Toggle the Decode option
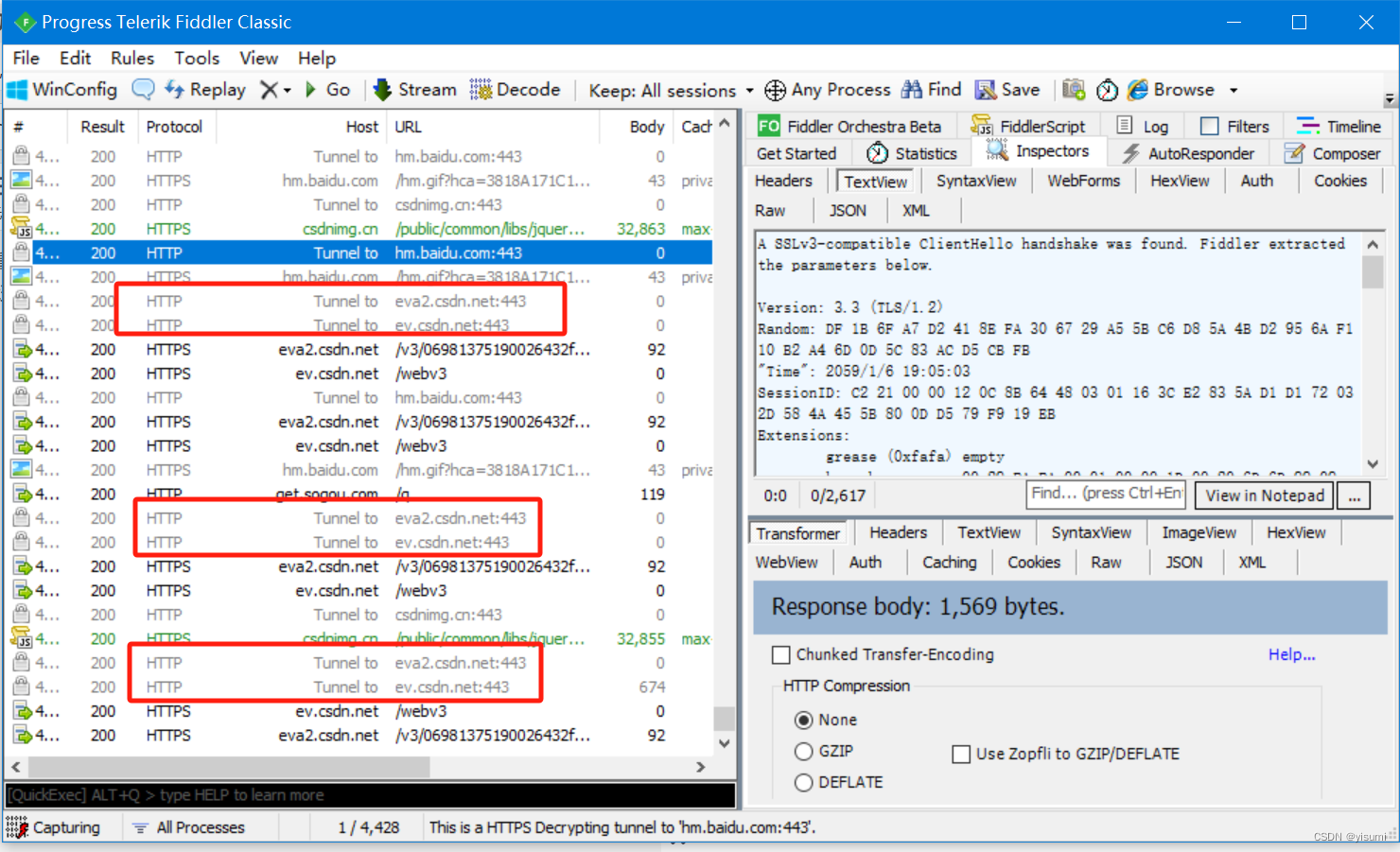The height and width of the screenshot is (852, 1400). 516,90
